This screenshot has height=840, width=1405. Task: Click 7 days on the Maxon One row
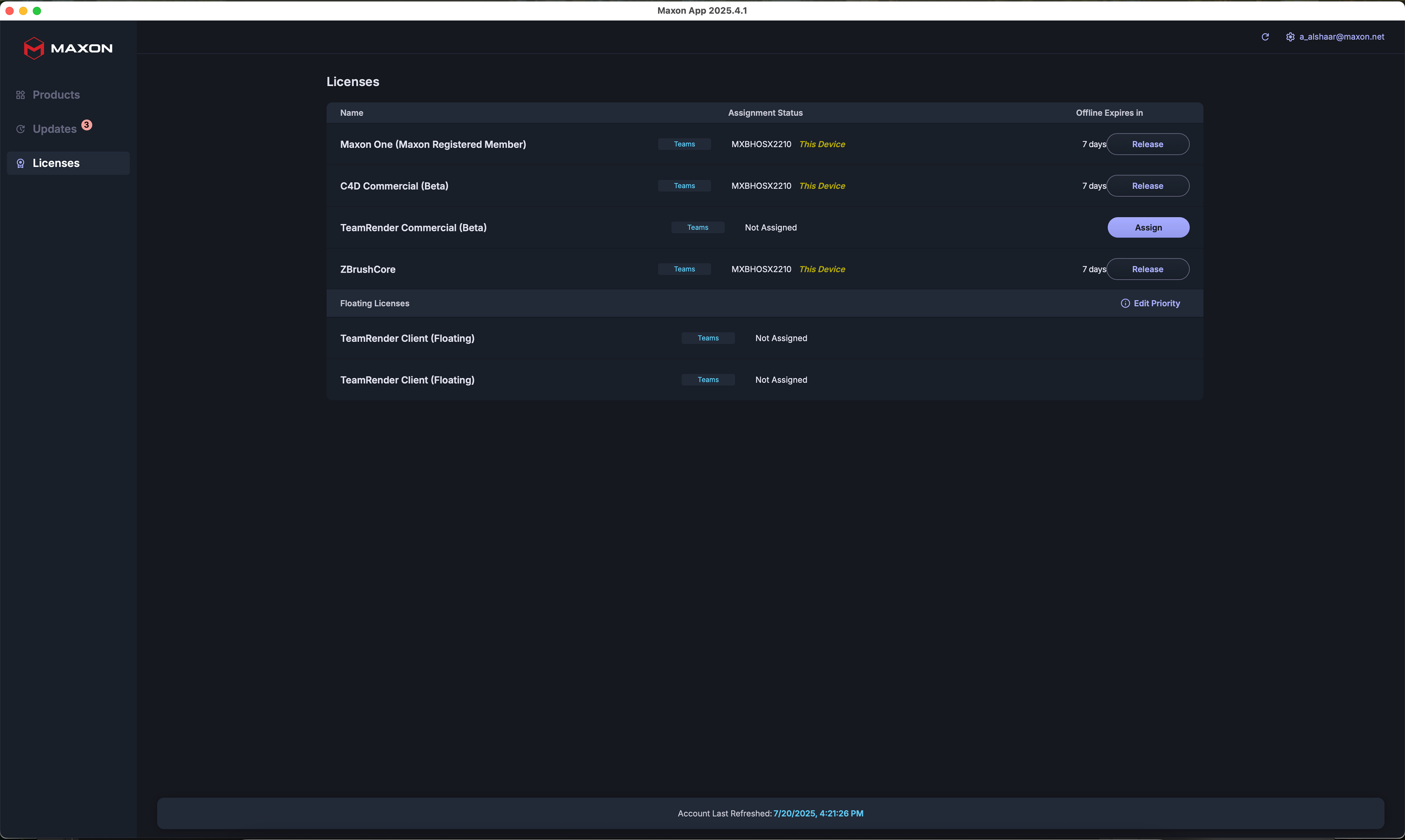[1094, 144]
